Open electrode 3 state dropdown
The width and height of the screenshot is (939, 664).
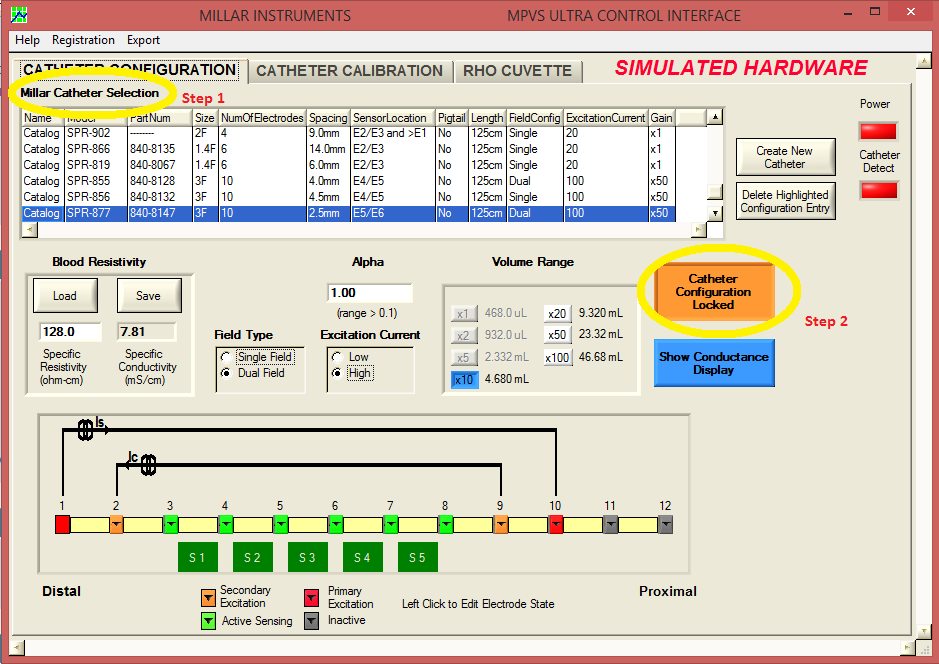[171, 525]
